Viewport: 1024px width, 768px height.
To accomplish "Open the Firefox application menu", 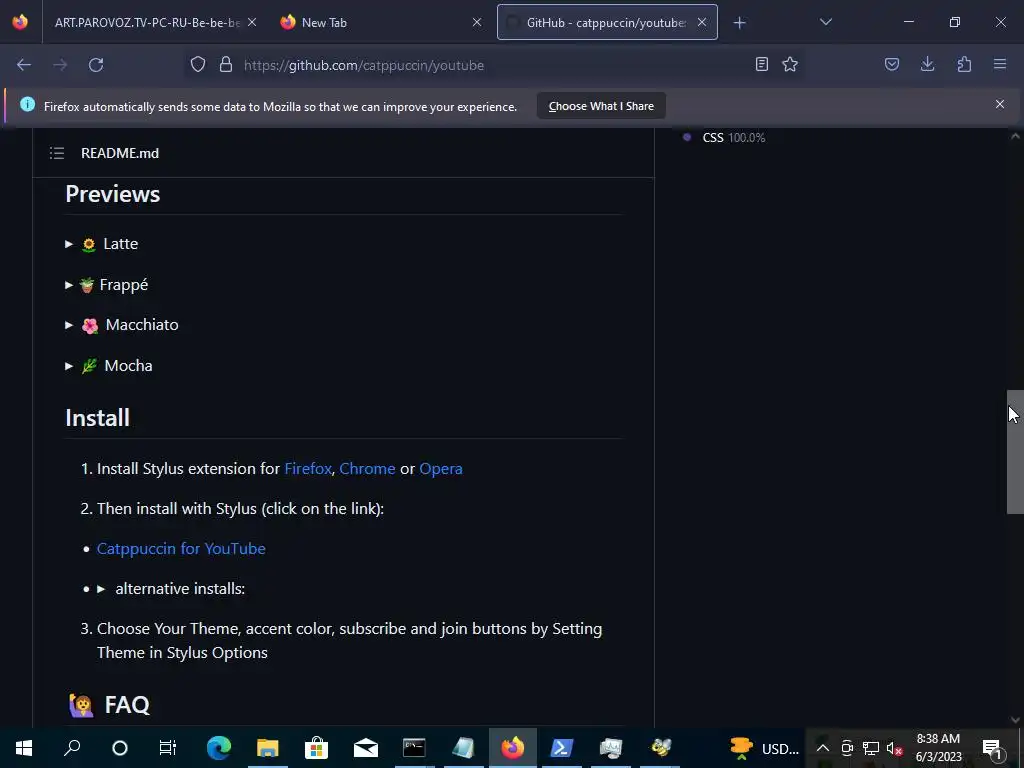I will (1000, 64).
